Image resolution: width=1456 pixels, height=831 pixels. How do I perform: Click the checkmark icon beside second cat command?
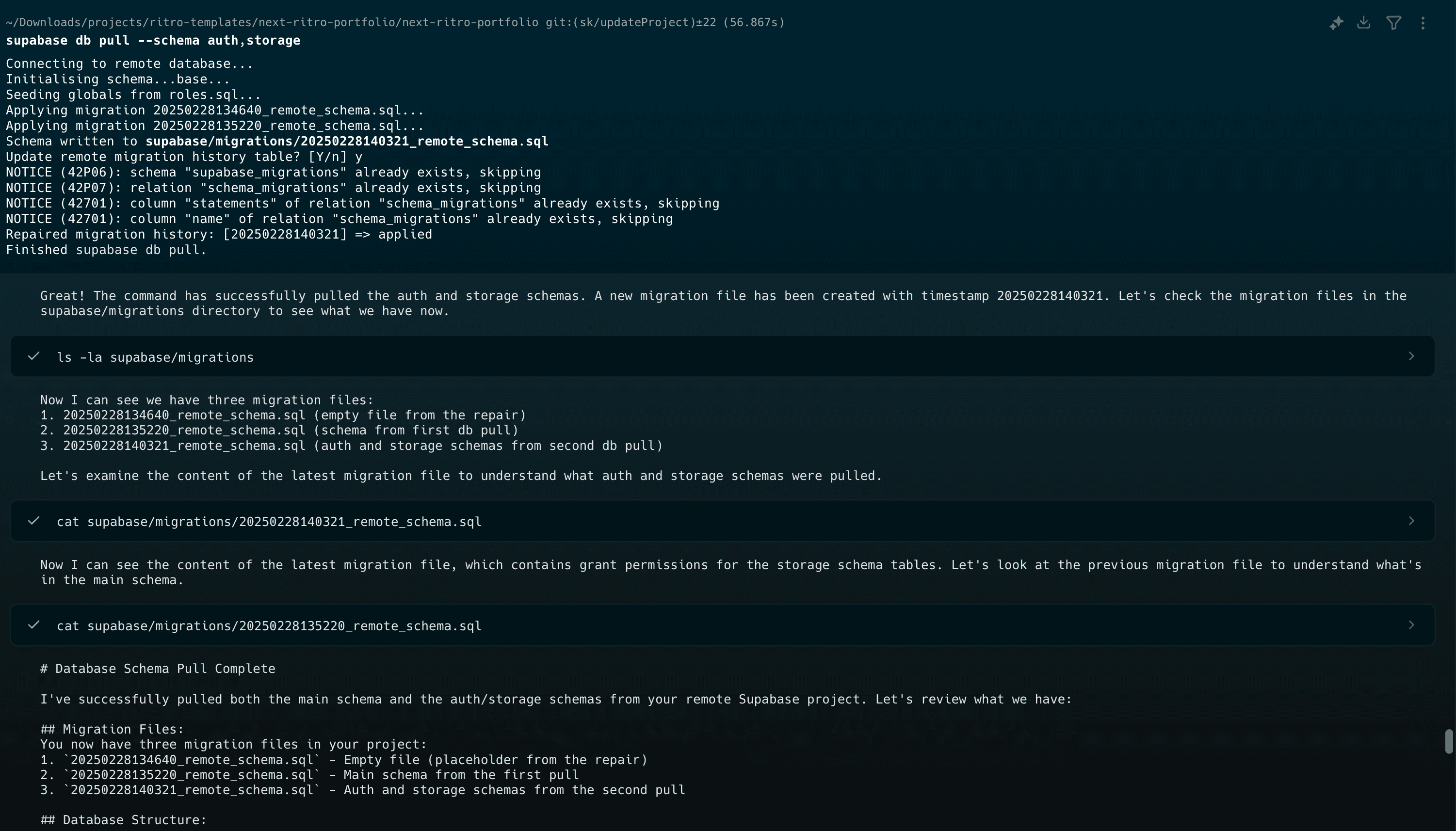tap(33, 624)
